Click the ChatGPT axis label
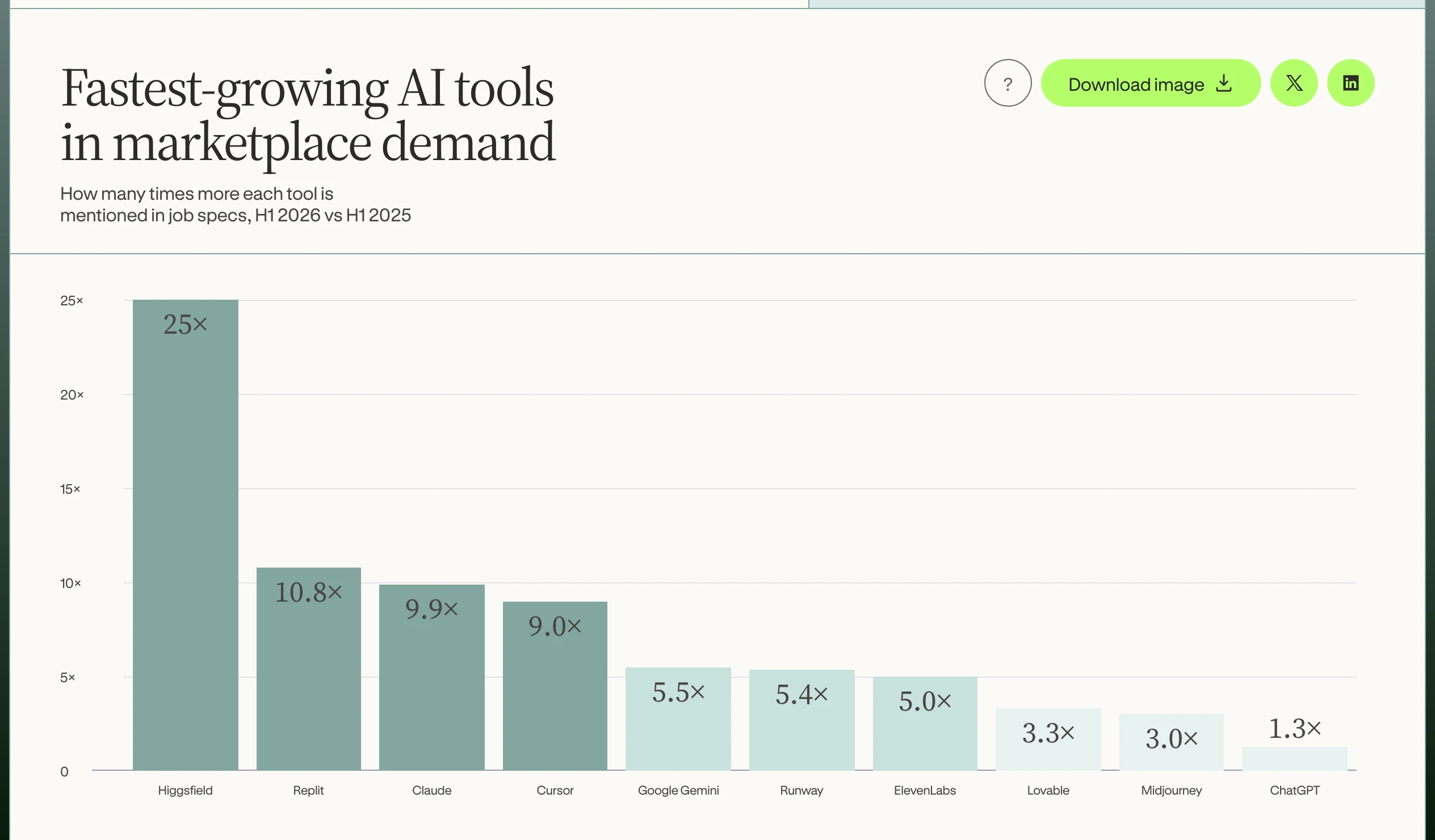This screenshot has height=840, width=1435. [1294, 791]
